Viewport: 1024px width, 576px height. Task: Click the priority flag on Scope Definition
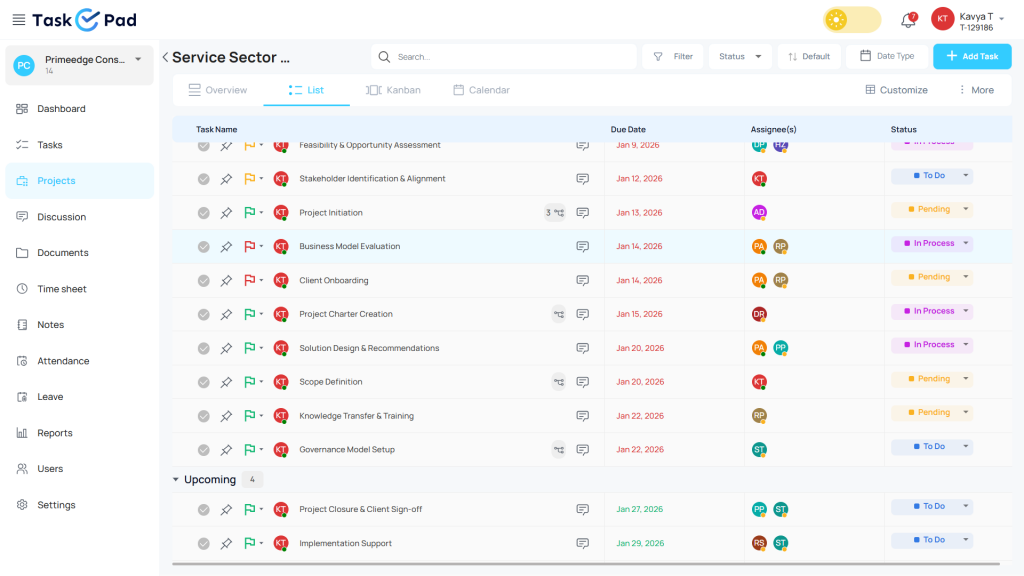coord(249,382)
